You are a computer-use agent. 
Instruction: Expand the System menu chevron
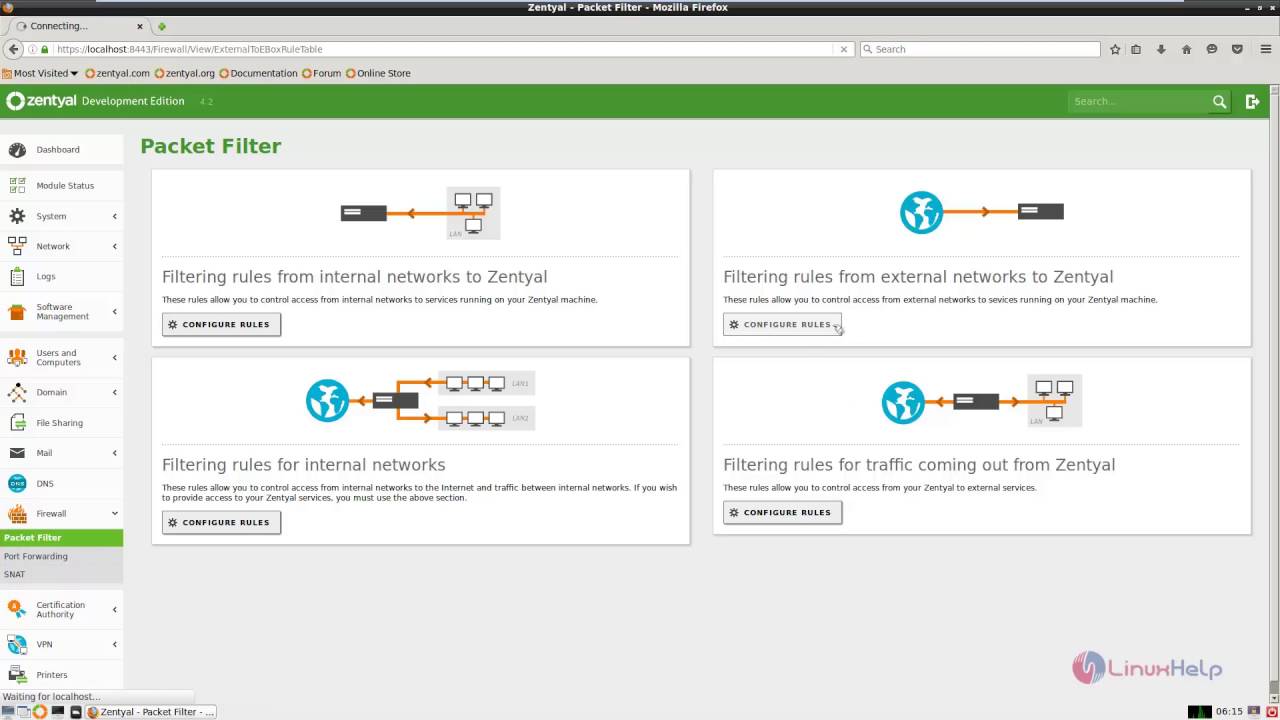114,216
